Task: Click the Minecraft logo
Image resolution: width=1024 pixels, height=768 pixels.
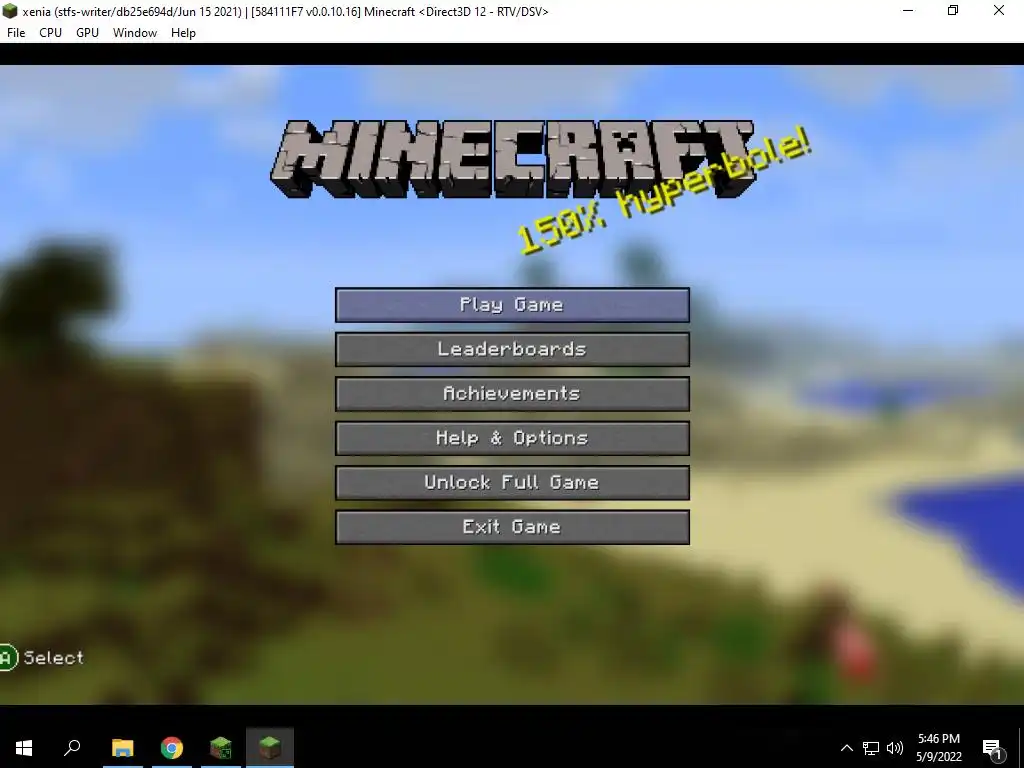Action: [513, 159]
